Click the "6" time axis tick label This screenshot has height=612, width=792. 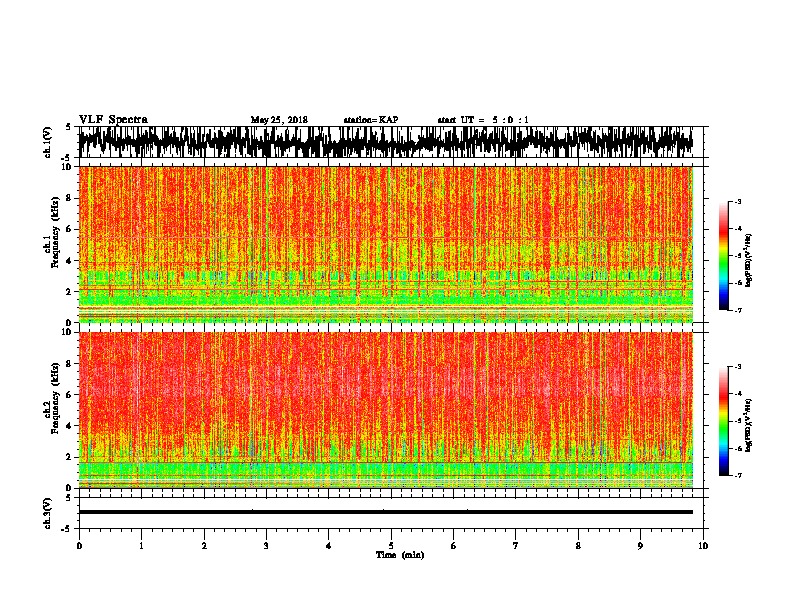(454, 546)
